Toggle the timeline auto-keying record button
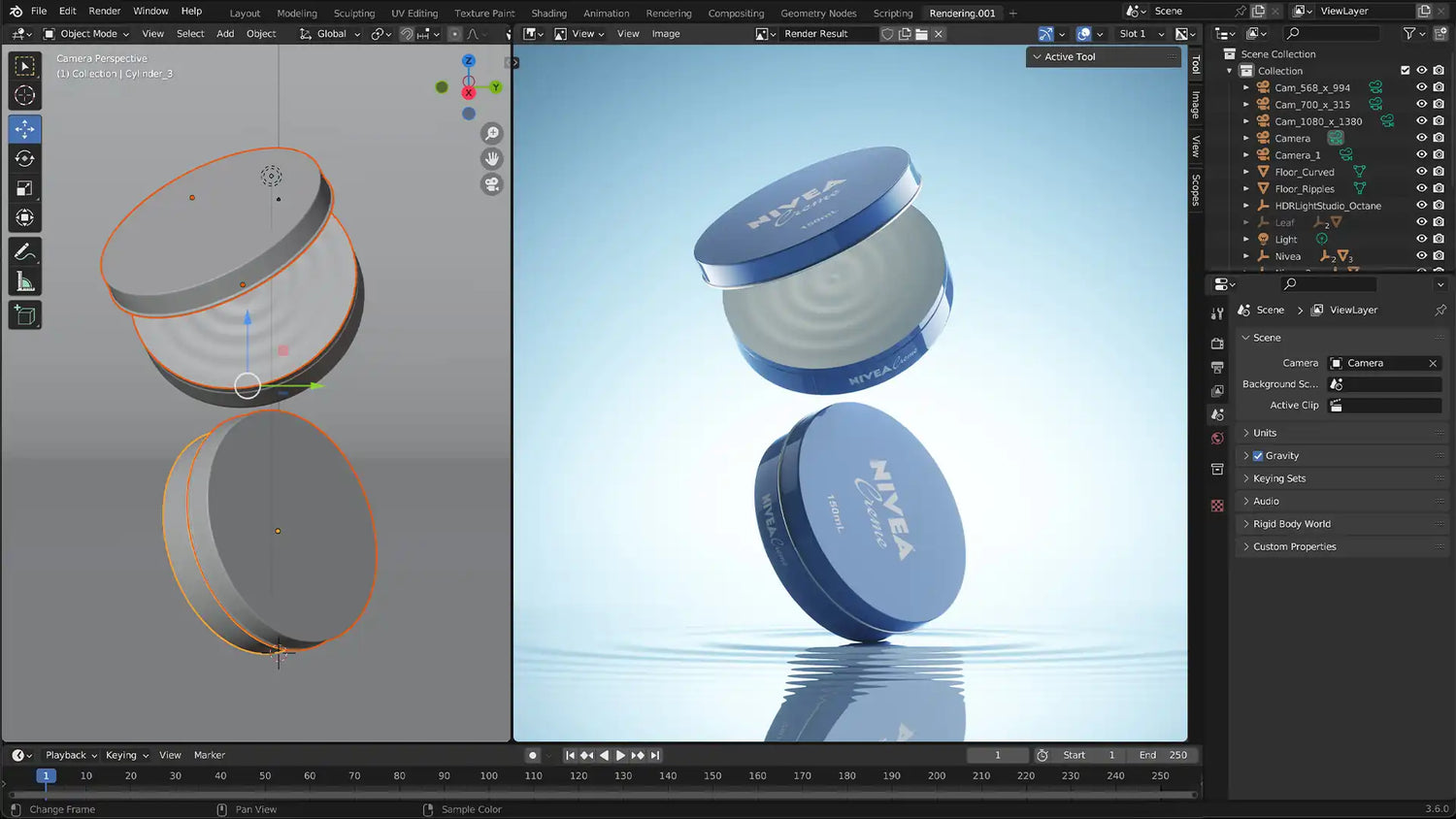This screenshot has height=819, width=1456. (x=532, y=755)
